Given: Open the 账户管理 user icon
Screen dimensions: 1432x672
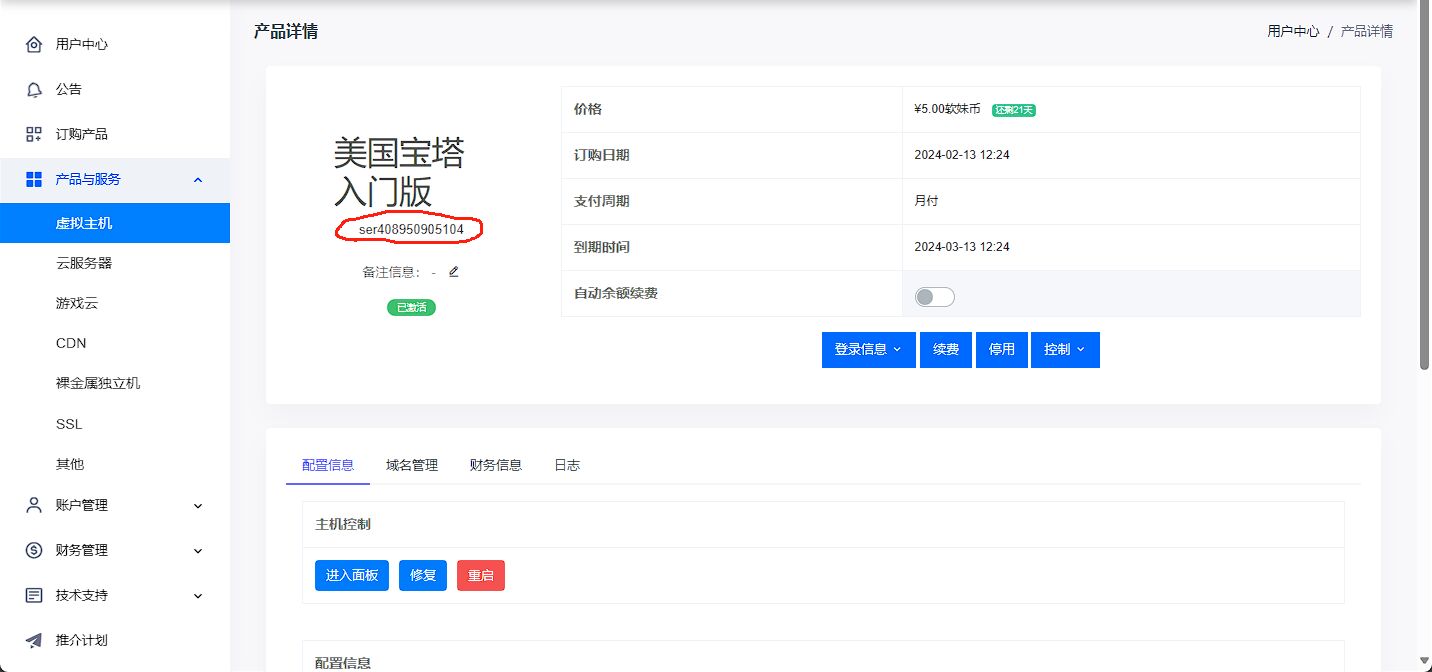Looking at the screenshot, I should (36, 506).
